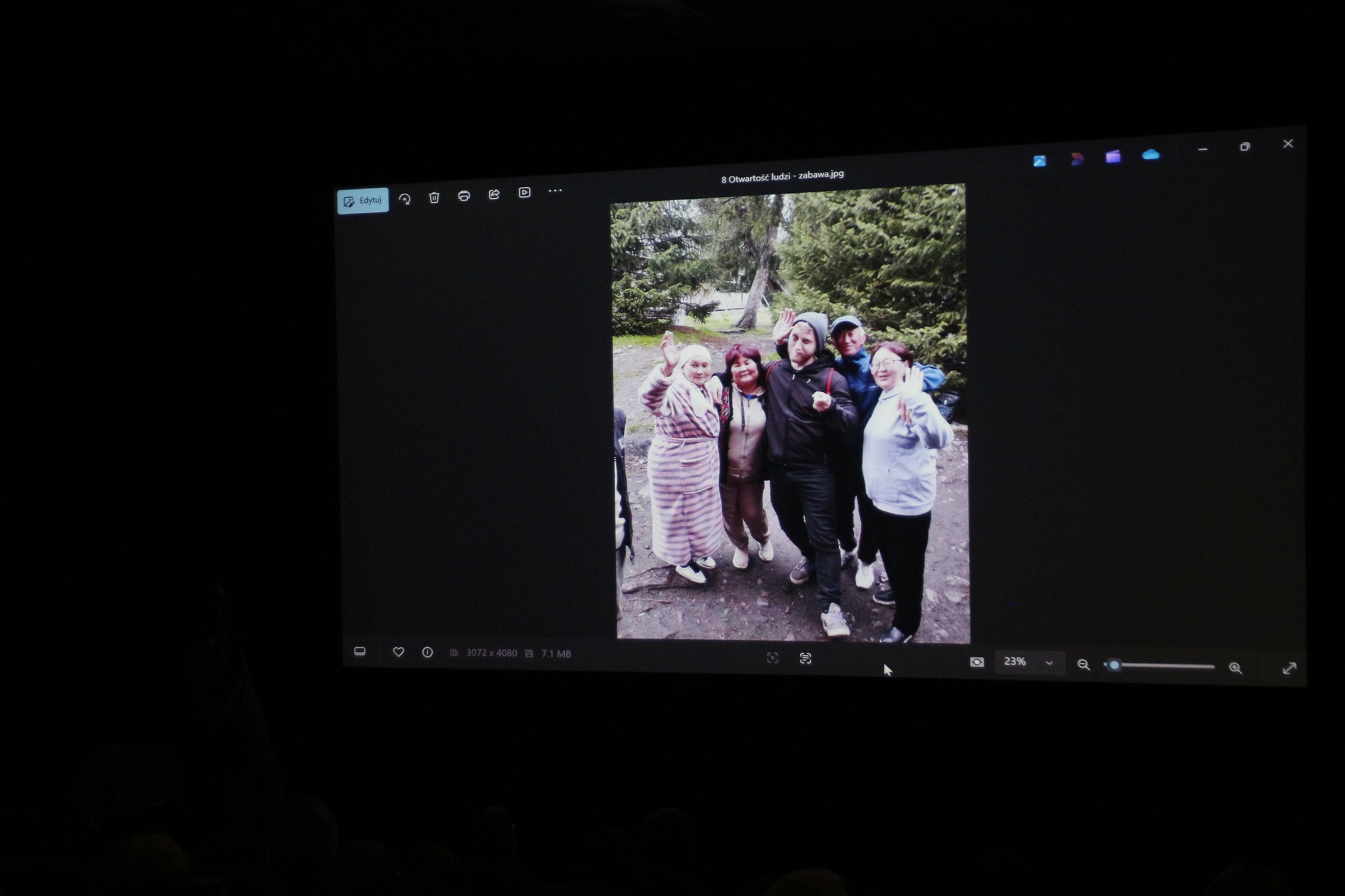
Task: Open the file info panel icon
Action: (428, 652)
